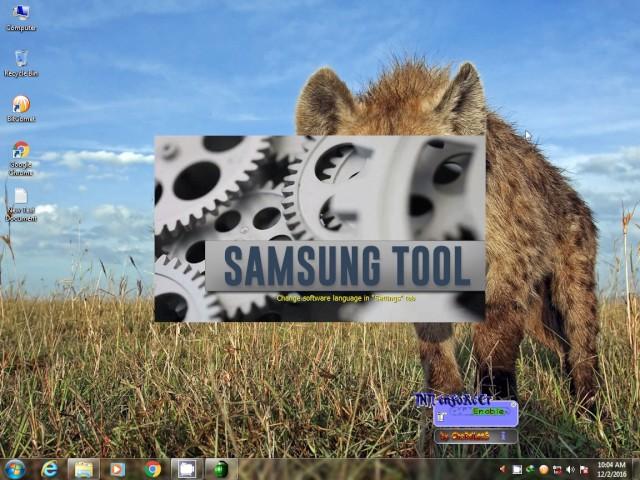
Task: Open the orange circle tray icon
Action: click(544, 469)
